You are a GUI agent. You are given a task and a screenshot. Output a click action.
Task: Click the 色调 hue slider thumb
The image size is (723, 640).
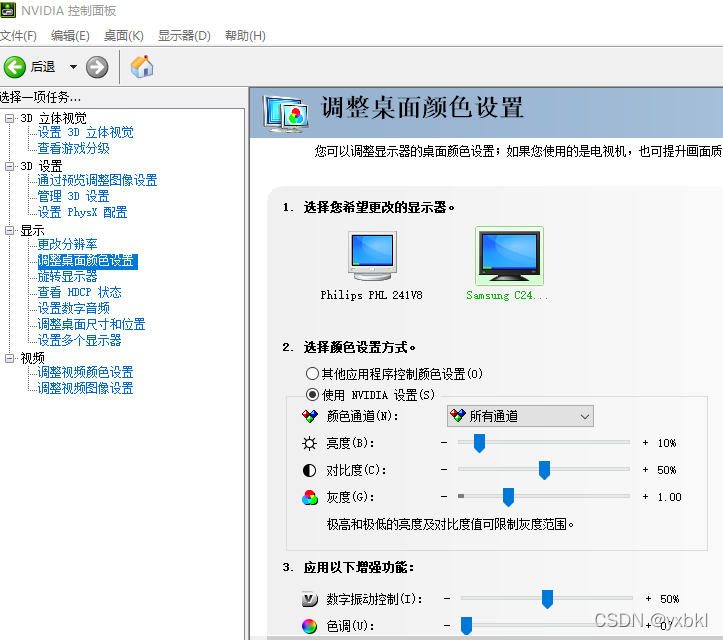point(467,626)
